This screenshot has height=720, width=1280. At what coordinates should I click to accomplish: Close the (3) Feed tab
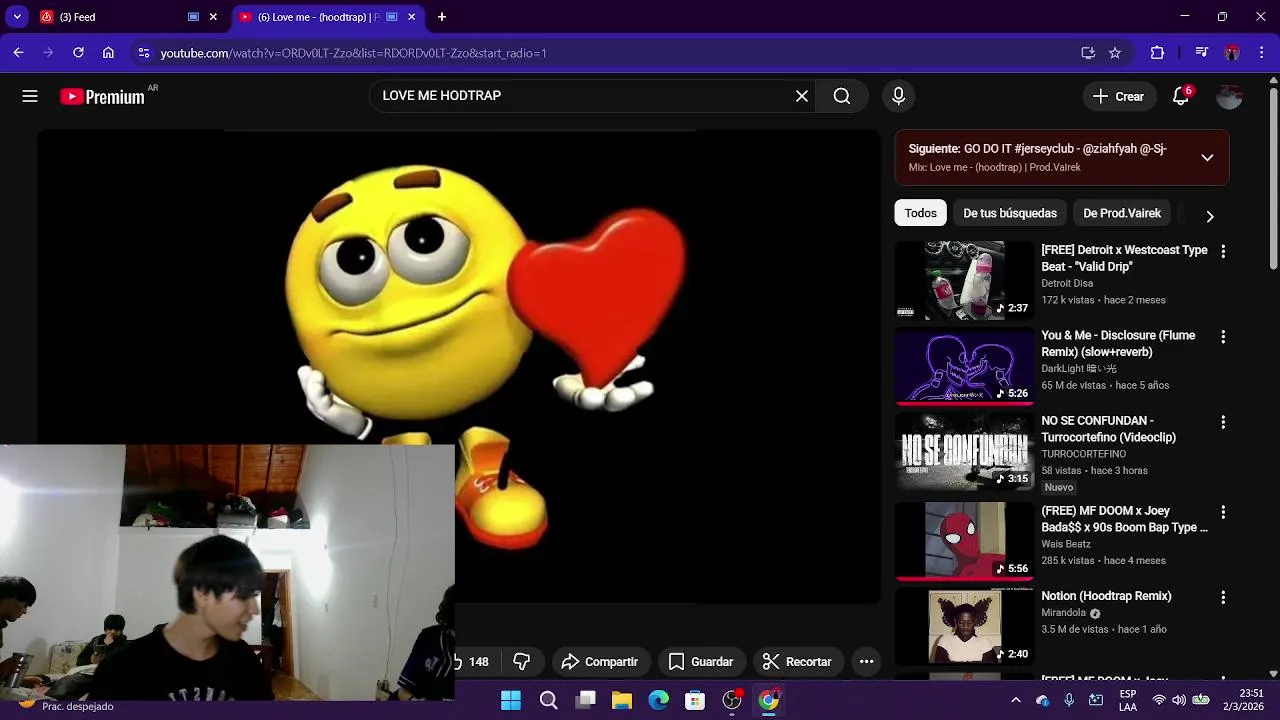[x=213, y=17]
